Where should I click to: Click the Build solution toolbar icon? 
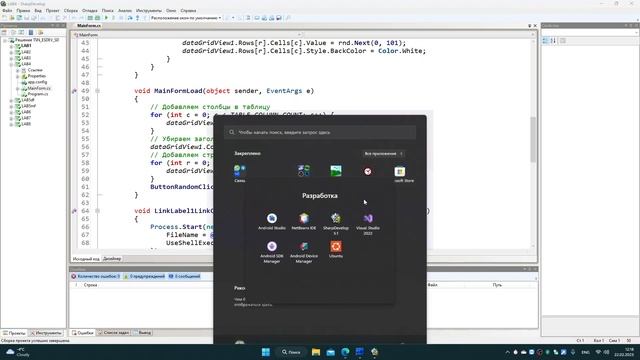pos(90,18)
